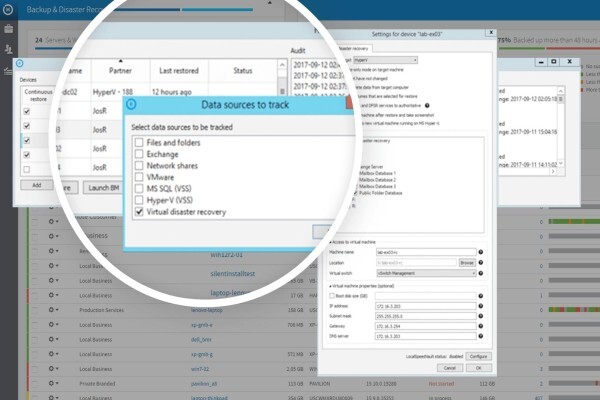Image resolution: width=600 pixels, height=400 pixels.
Task: Collapse Access to virtual machine section
Action: click(331, 242)
